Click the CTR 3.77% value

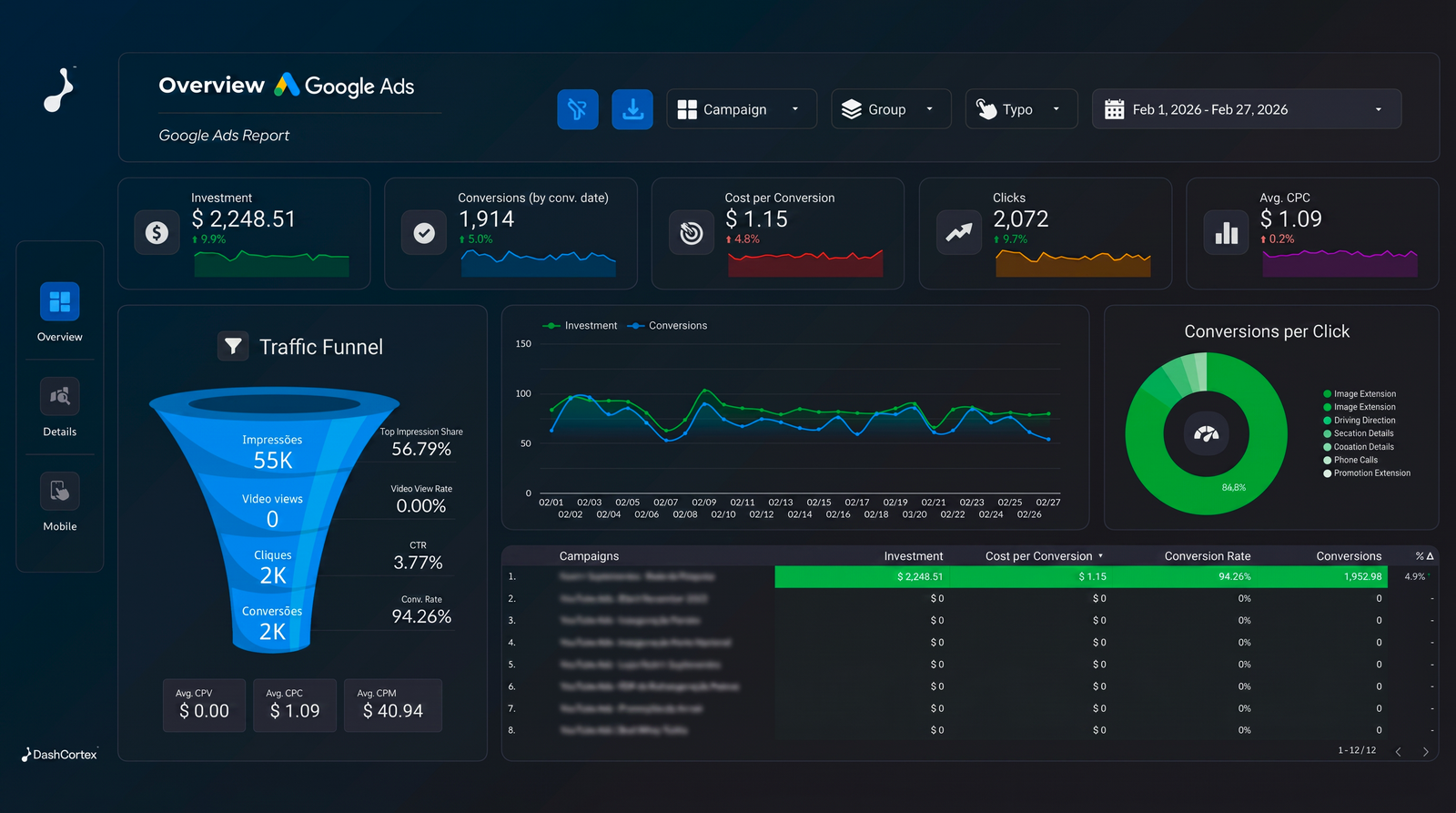[x=418, y=563]
